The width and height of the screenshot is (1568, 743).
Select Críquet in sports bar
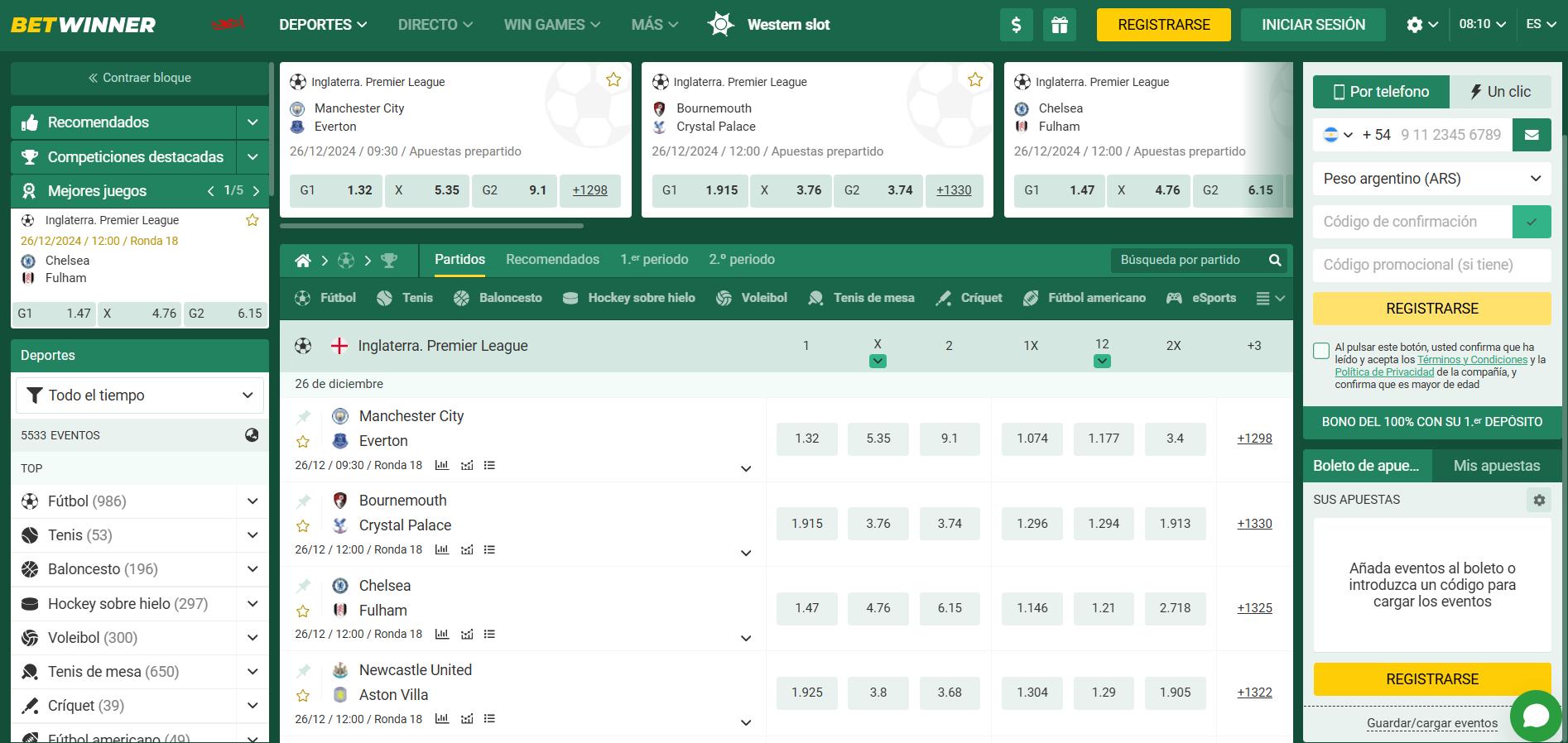[969, 298]
